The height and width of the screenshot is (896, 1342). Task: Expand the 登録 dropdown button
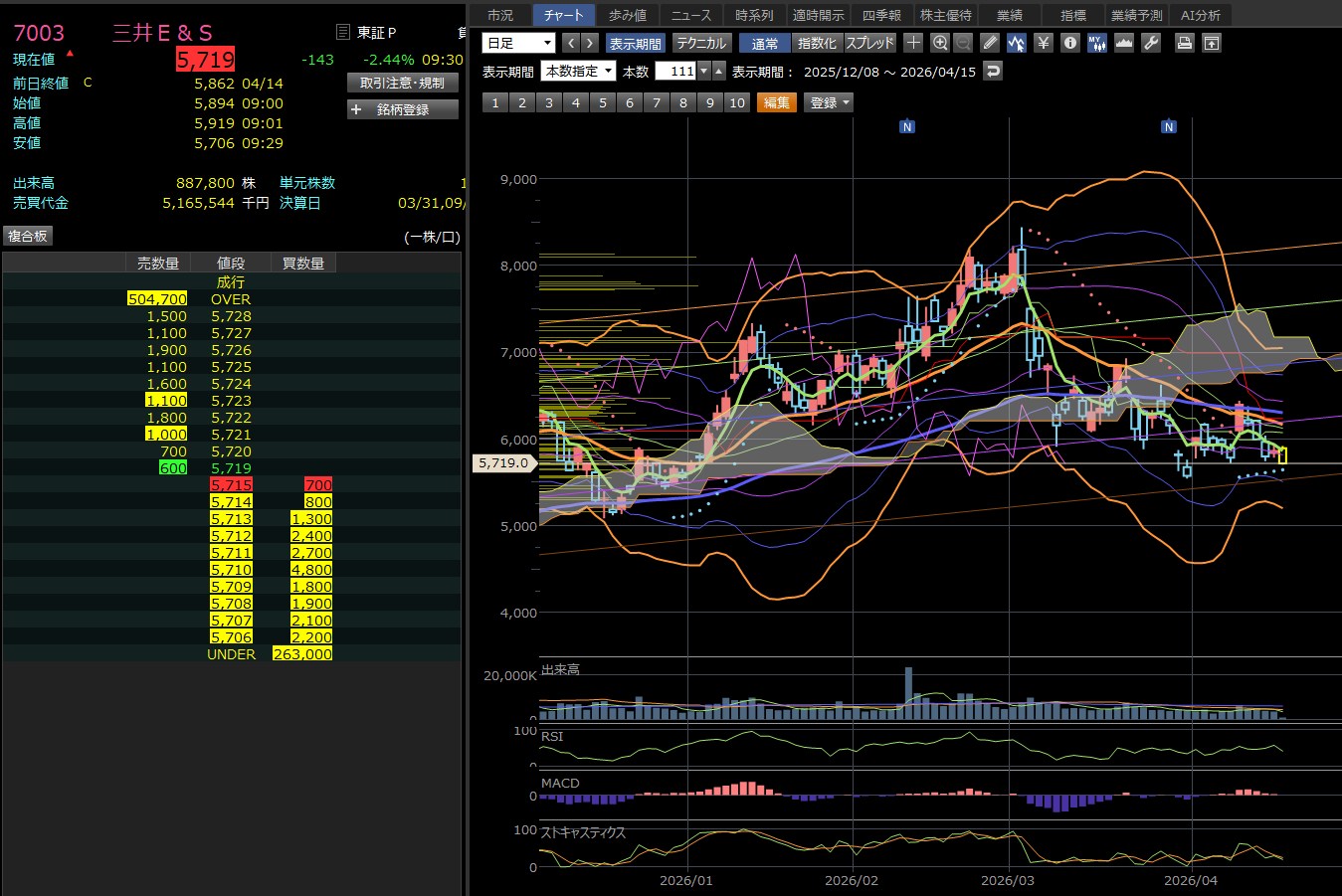[829, 102]
